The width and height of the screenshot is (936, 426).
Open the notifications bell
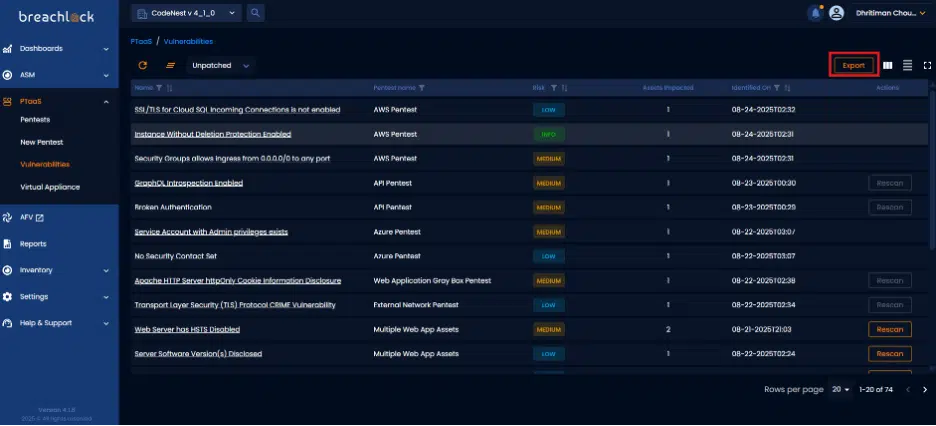(815, 13)
